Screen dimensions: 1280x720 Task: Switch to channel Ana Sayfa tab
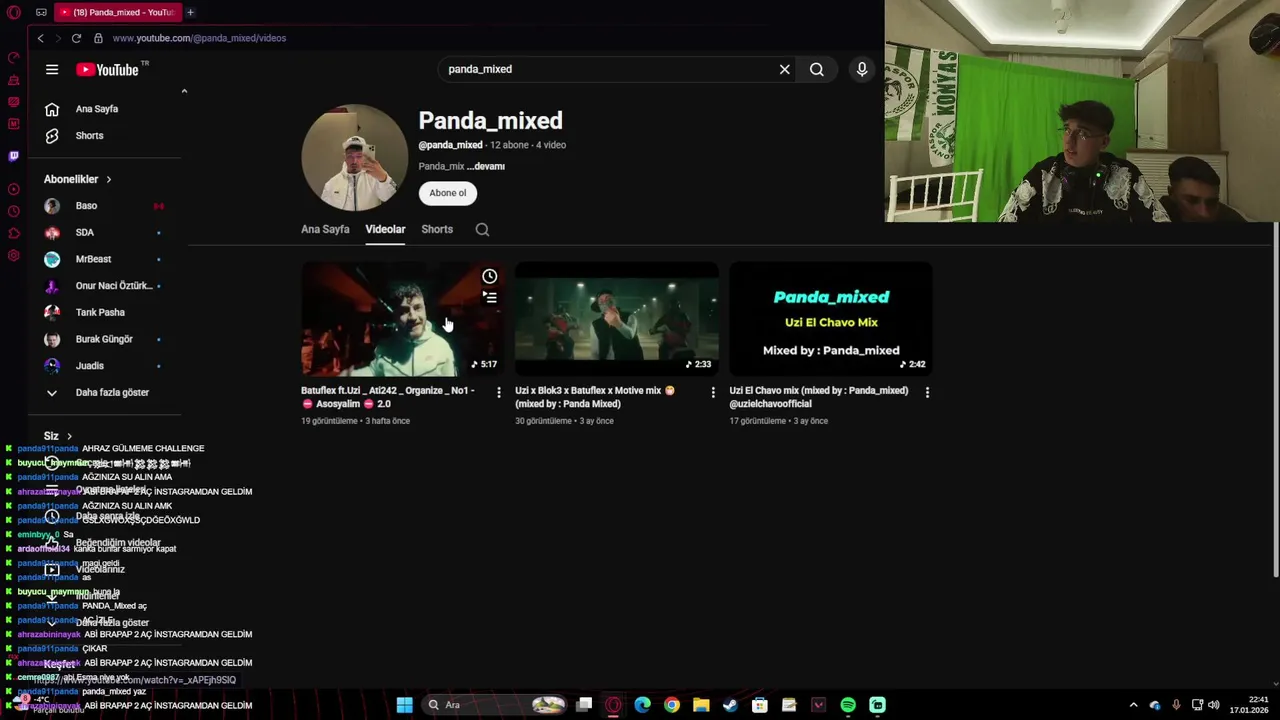pyautogui.click(x=325, y=230)
